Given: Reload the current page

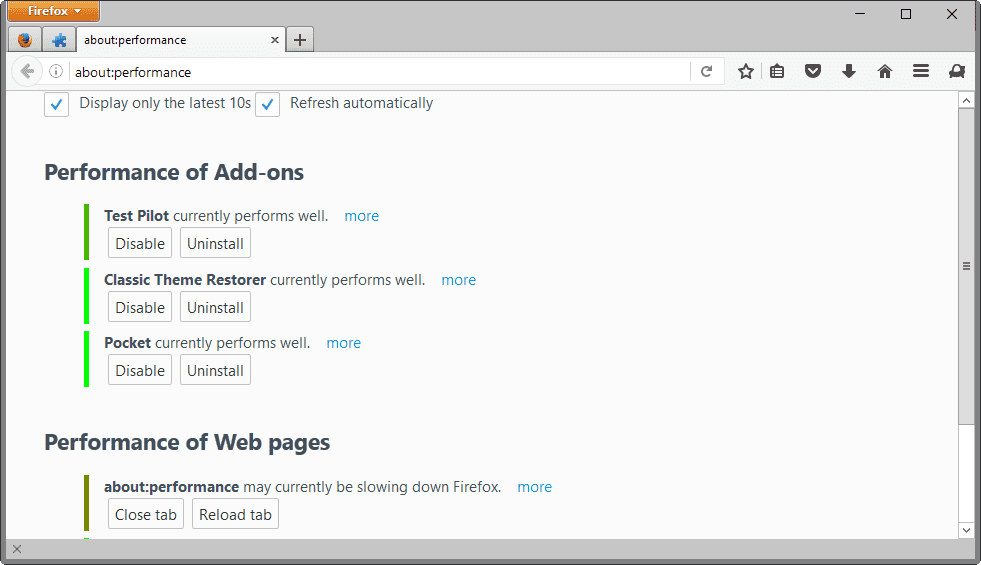Looking at the screenshot, I should (x=706, y=71).
